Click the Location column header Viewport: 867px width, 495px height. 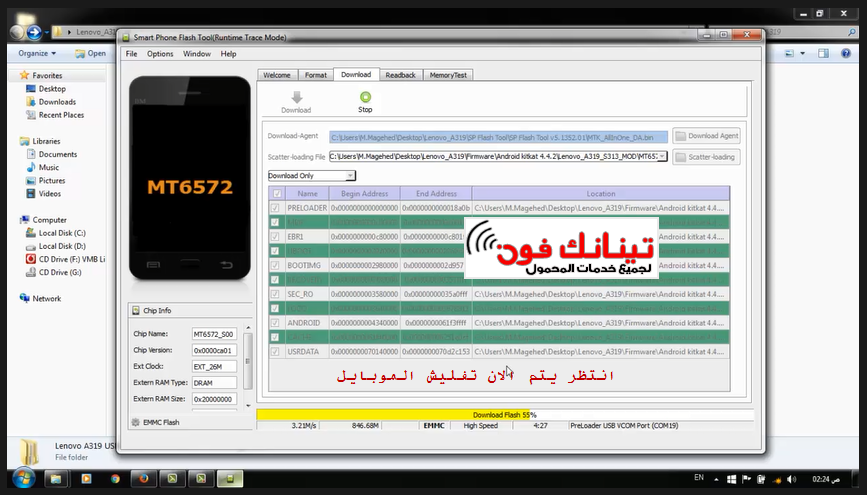point(600,194)
